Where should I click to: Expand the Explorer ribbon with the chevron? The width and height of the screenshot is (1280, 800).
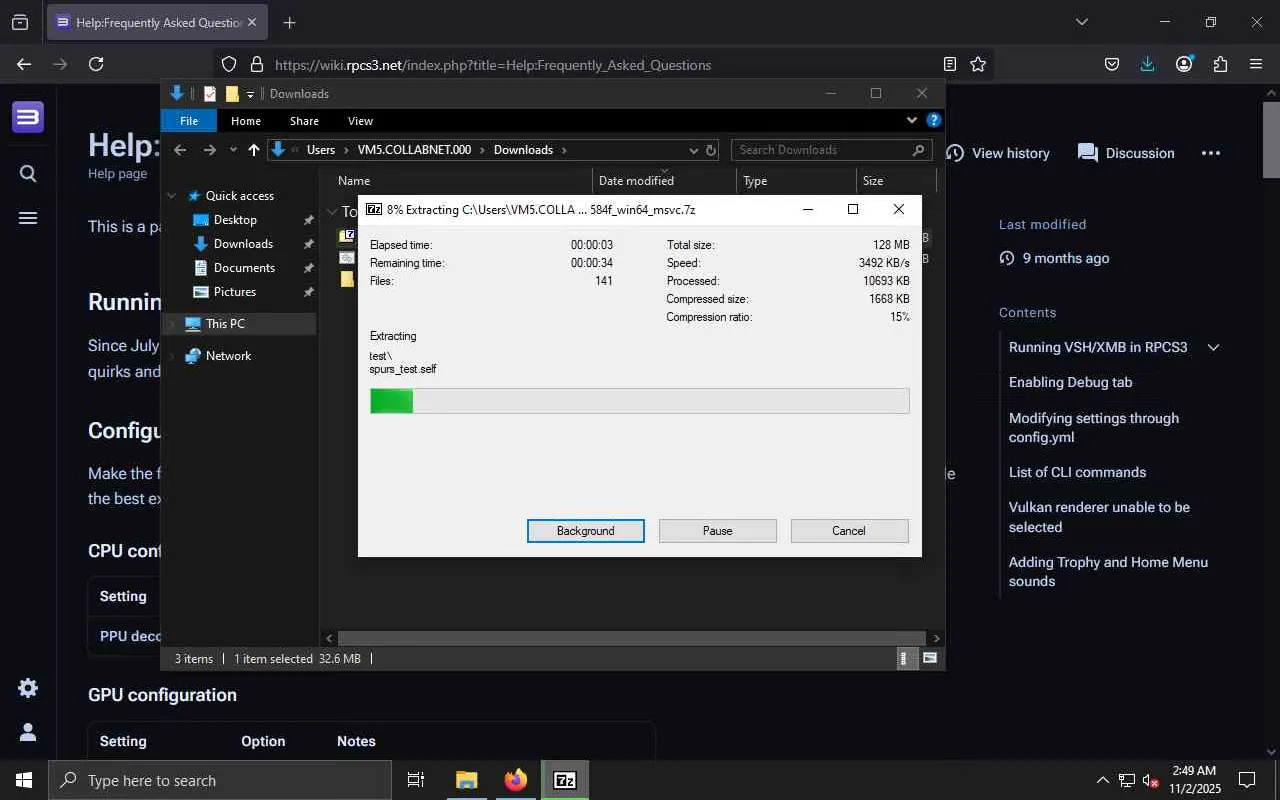pyautogui.click(x=911, y=120)
